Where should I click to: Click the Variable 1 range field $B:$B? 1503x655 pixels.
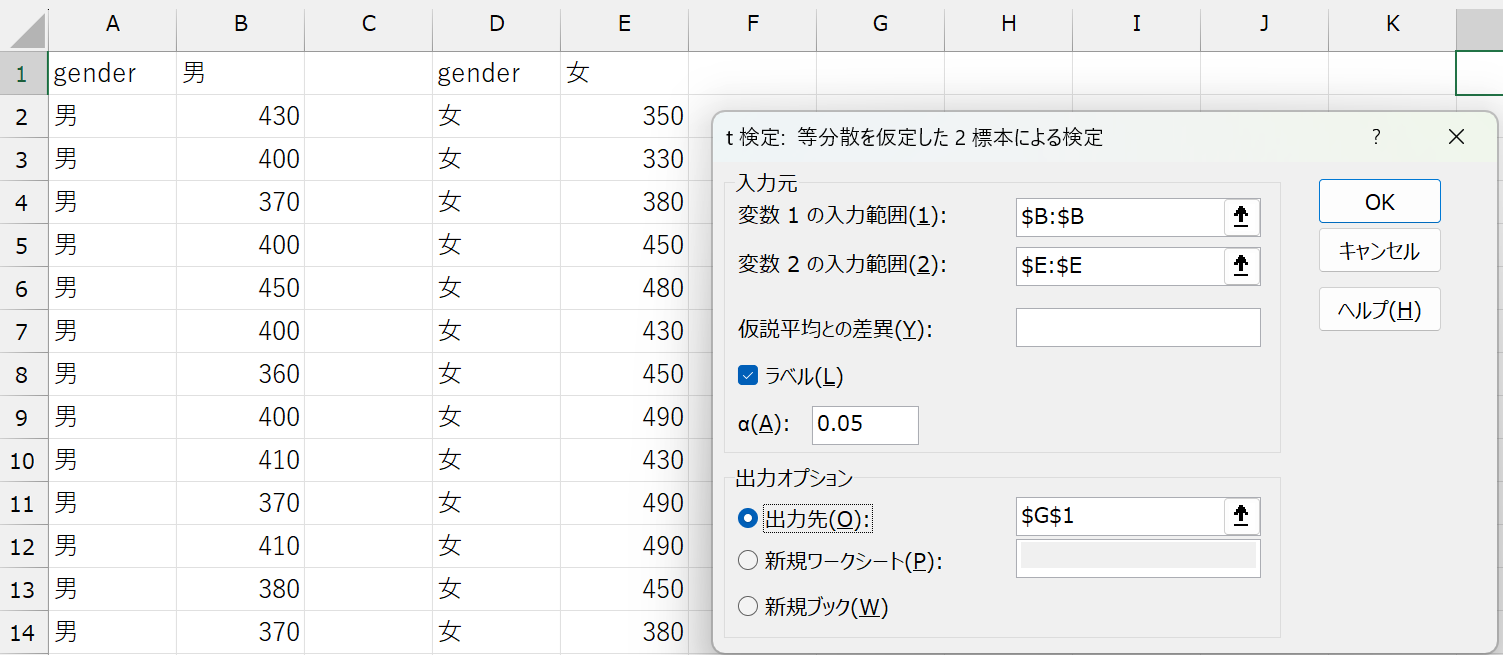(x=1119, y=217)
